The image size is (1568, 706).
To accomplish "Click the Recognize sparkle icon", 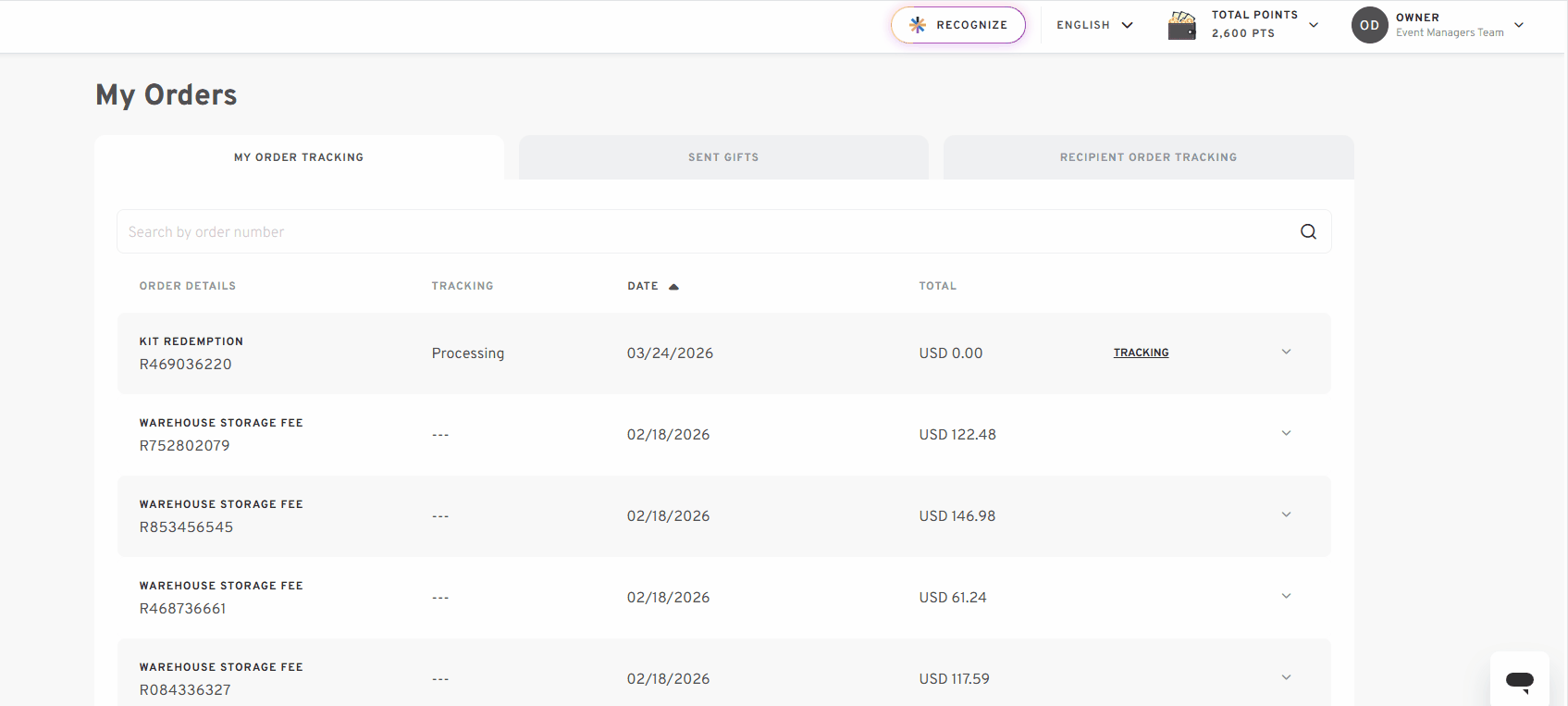I will (918, 25).
